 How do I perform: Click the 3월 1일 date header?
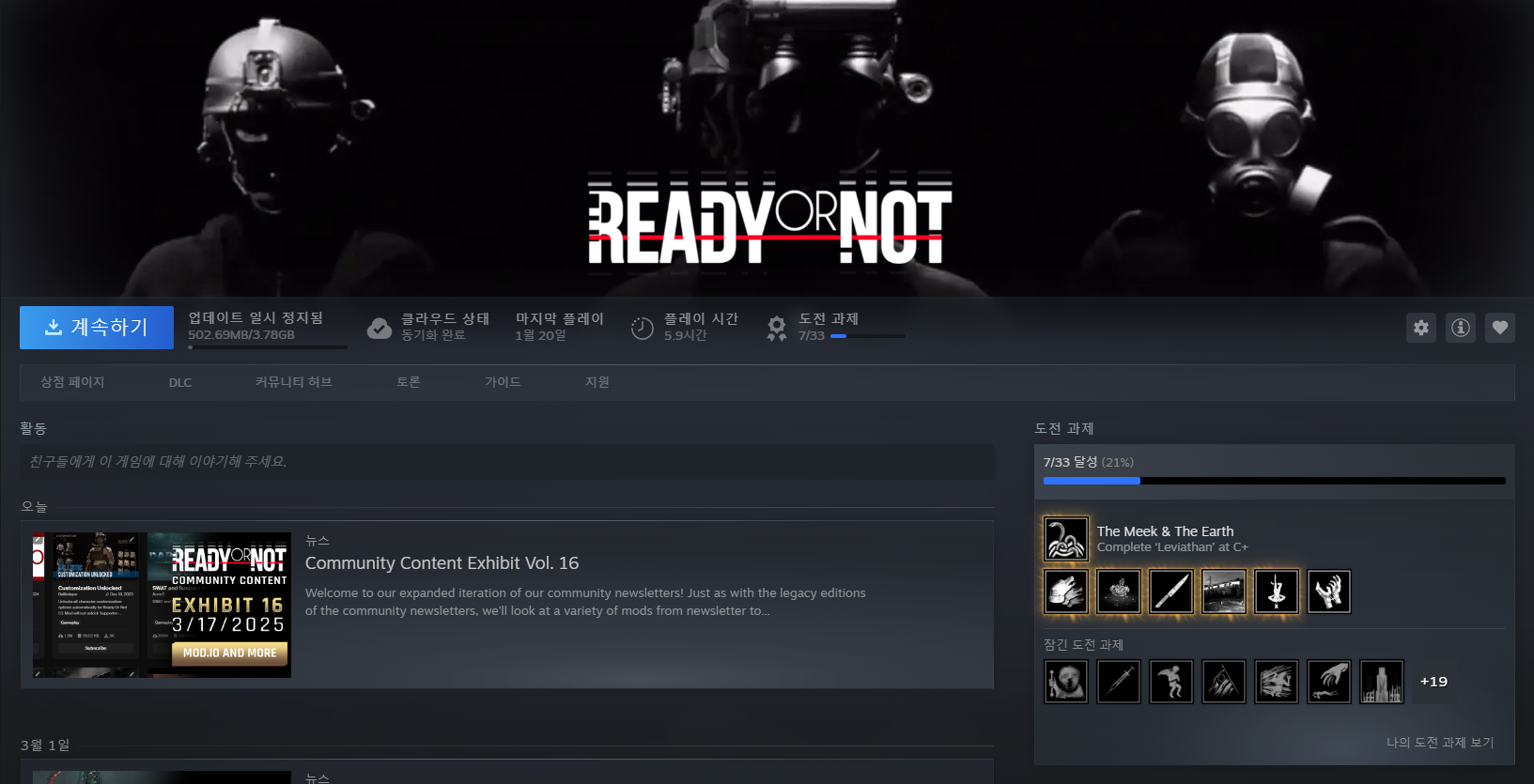[45, 745]
